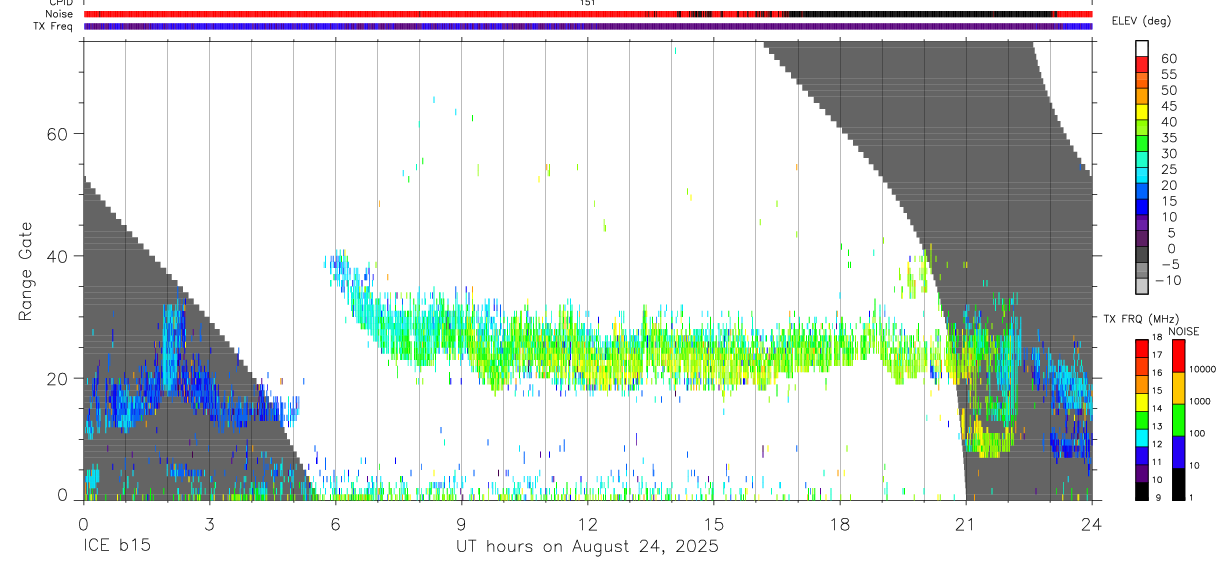Click the red Noise bar at top
This screenshot has width=1228, height=567.
tap(588, 14)
